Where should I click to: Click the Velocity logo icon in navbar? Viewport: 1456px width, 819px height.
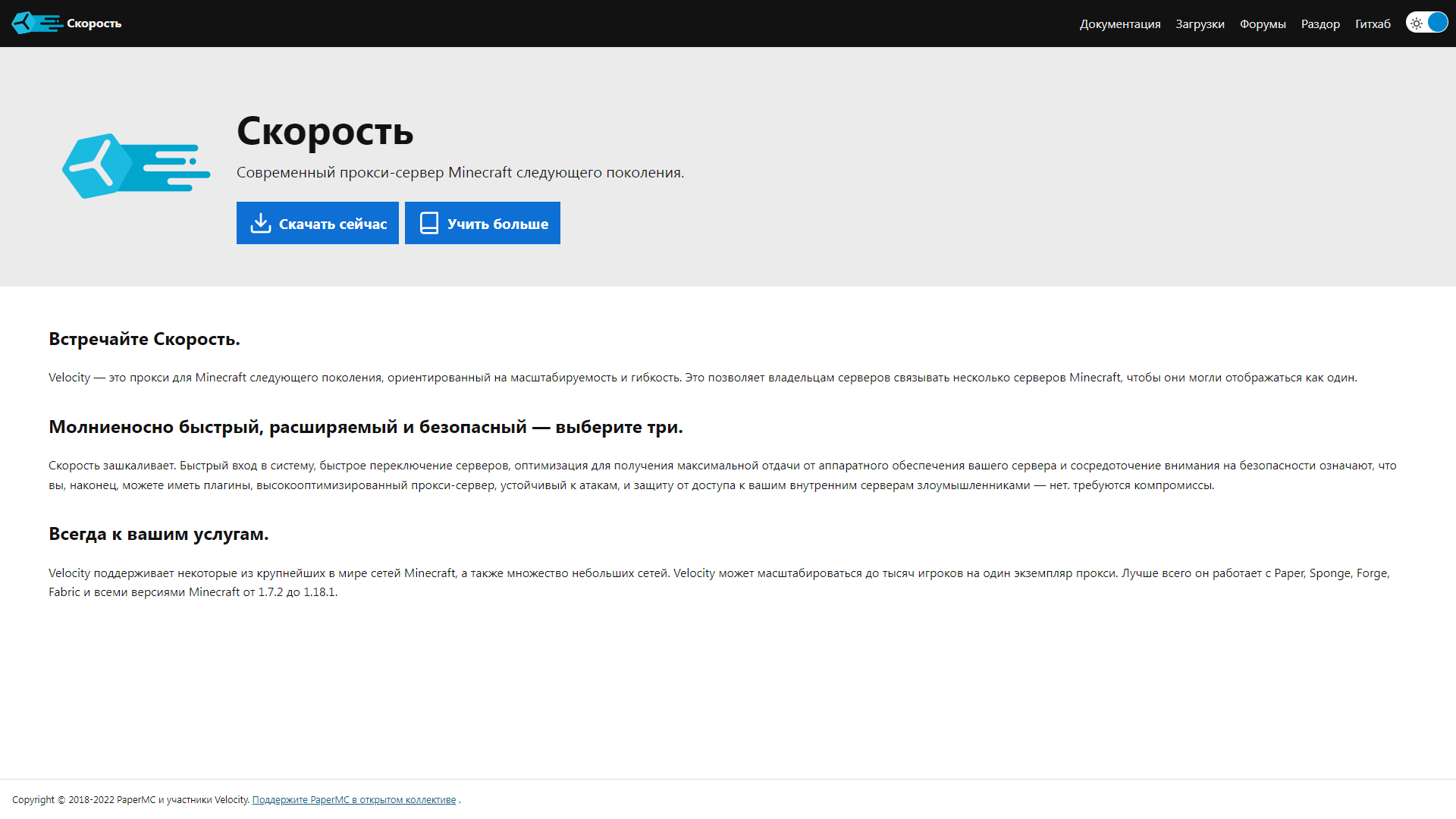click(x=36, y=23)
